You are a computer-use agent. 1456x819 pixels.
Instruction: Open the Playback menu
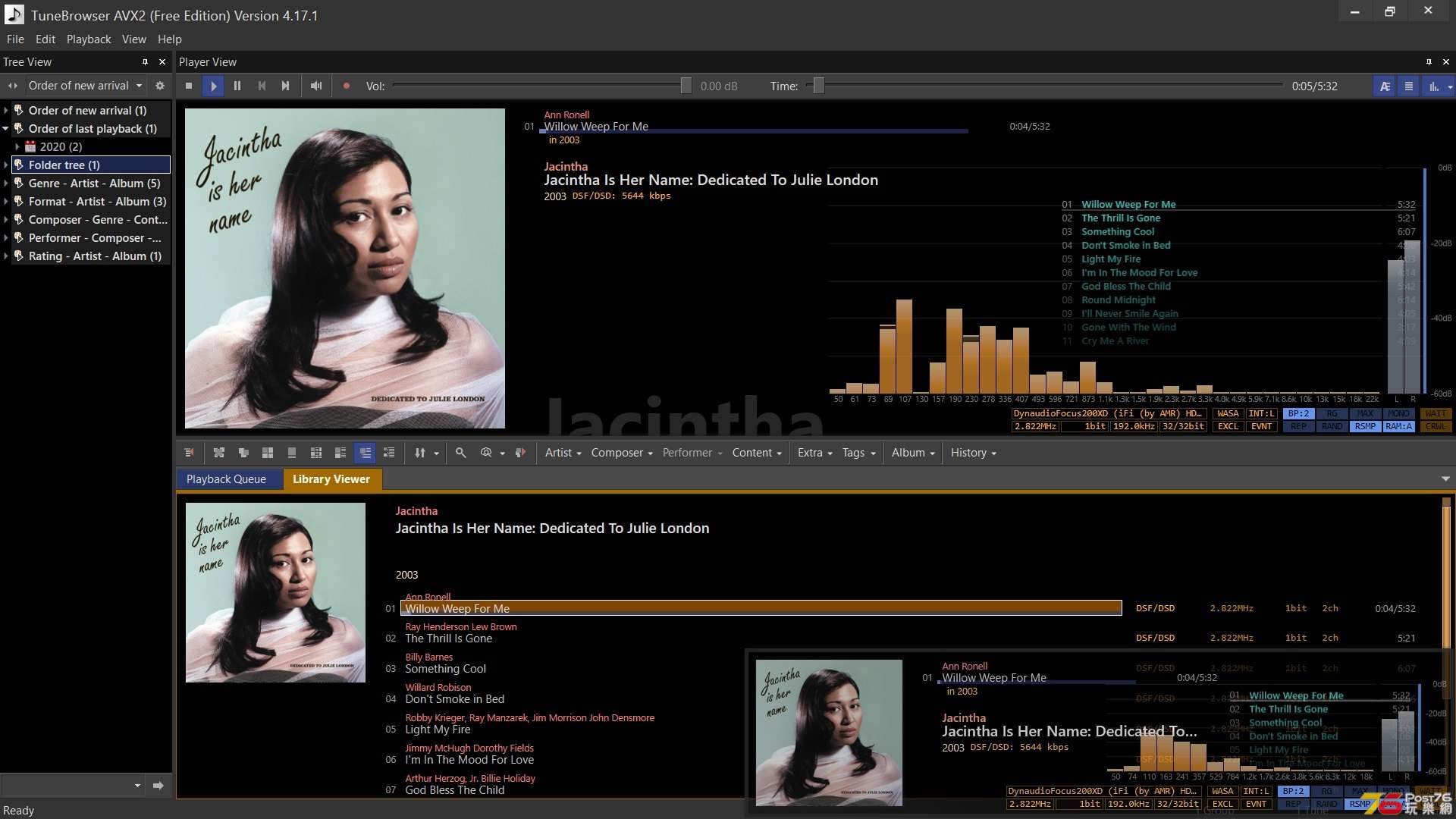(x=89, y=39)
